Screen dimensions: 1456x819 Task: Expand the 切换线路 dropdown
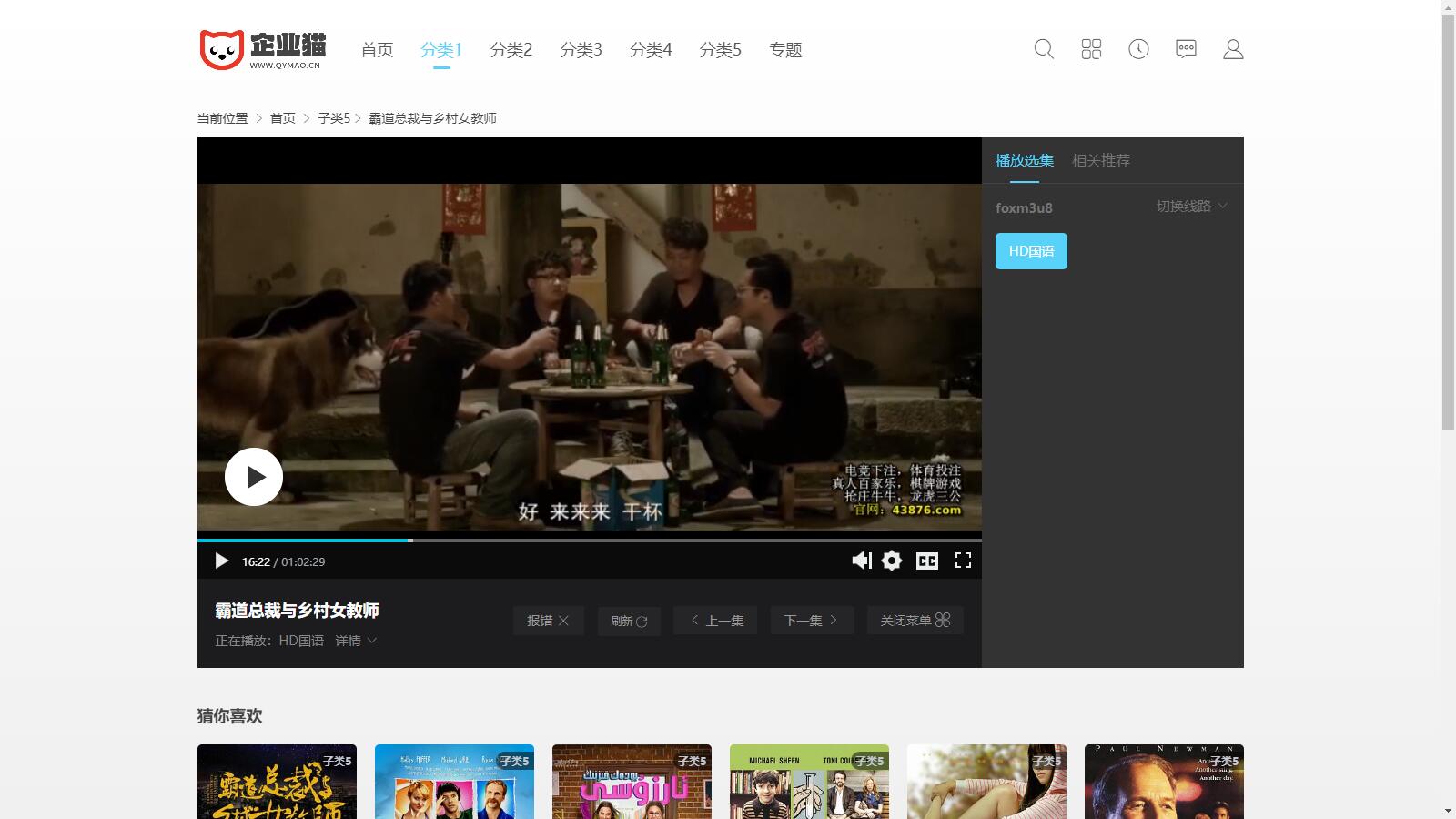[x=1191, y=207]
